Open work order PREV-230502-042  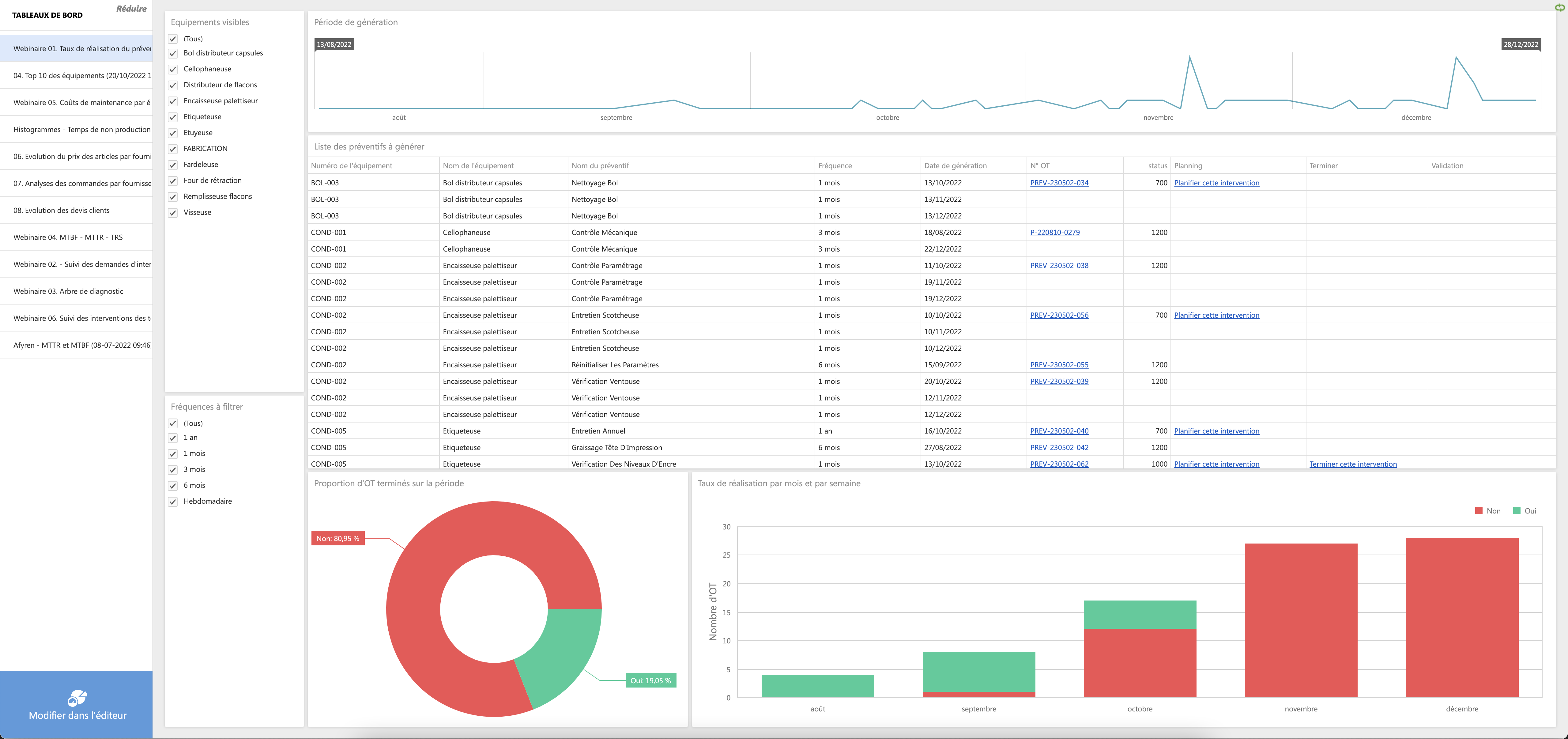1059,447
